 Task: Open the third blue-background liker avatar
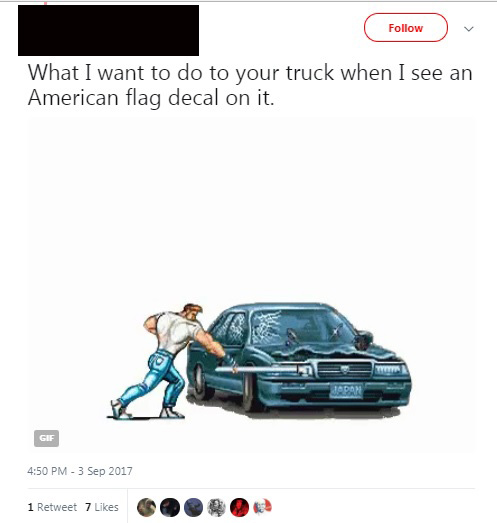point(193,507)
